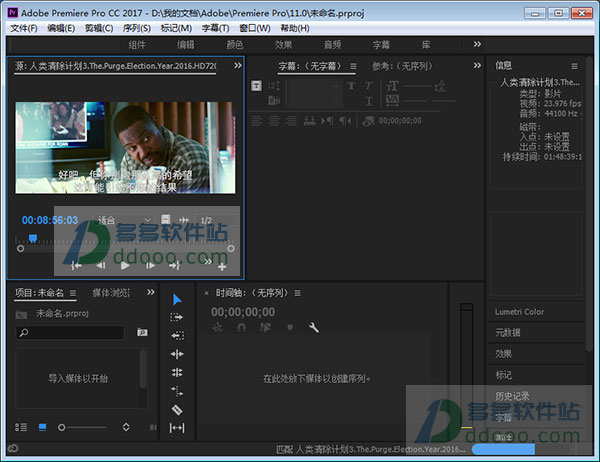Open the 信息 panel menu
This screenshot has width=600, height=462.
tap(574, 66)
